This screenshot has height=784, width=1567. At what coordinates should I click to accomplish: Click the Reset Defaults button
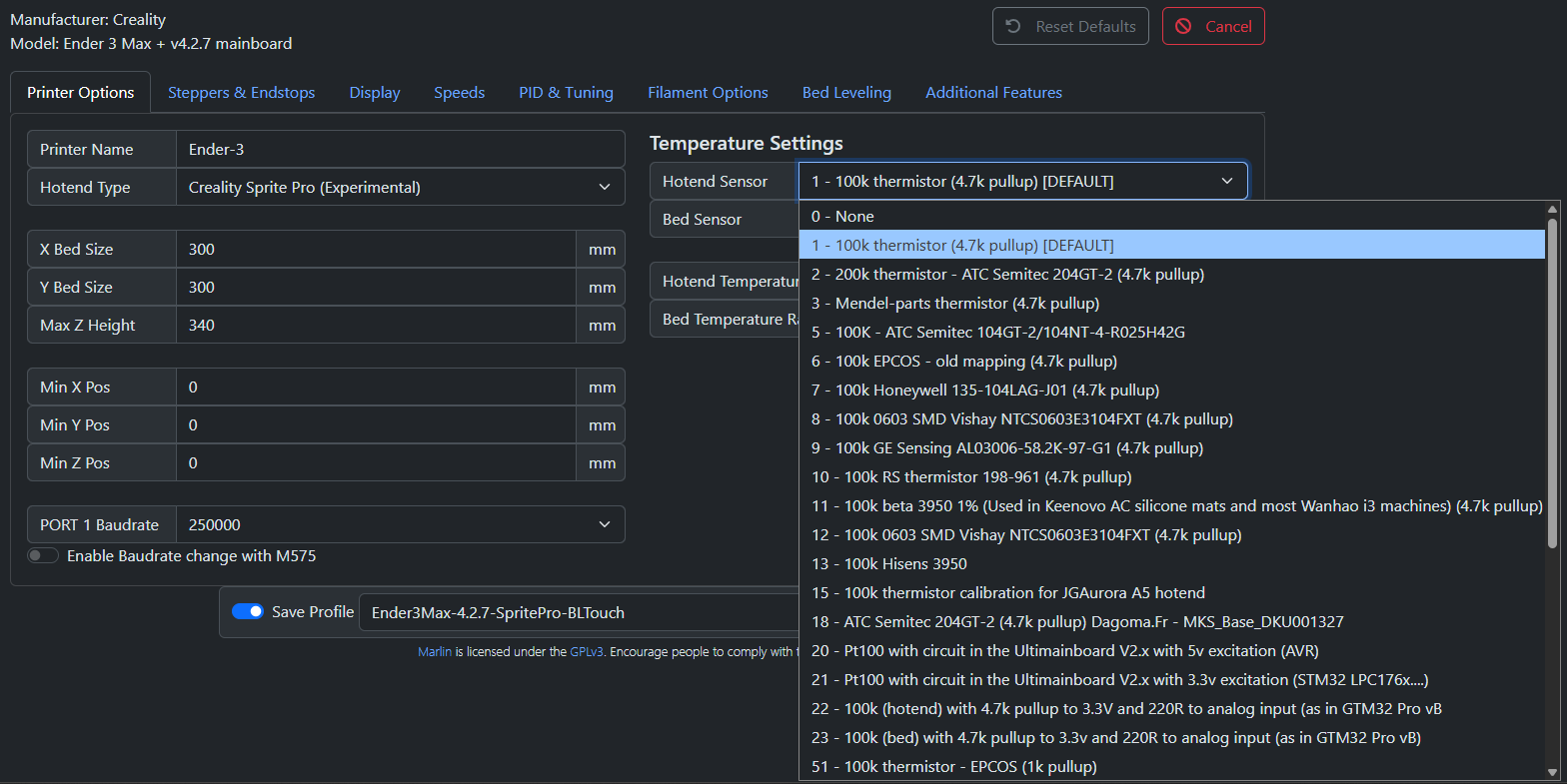pyautogui.click(x=1070, y=27)
